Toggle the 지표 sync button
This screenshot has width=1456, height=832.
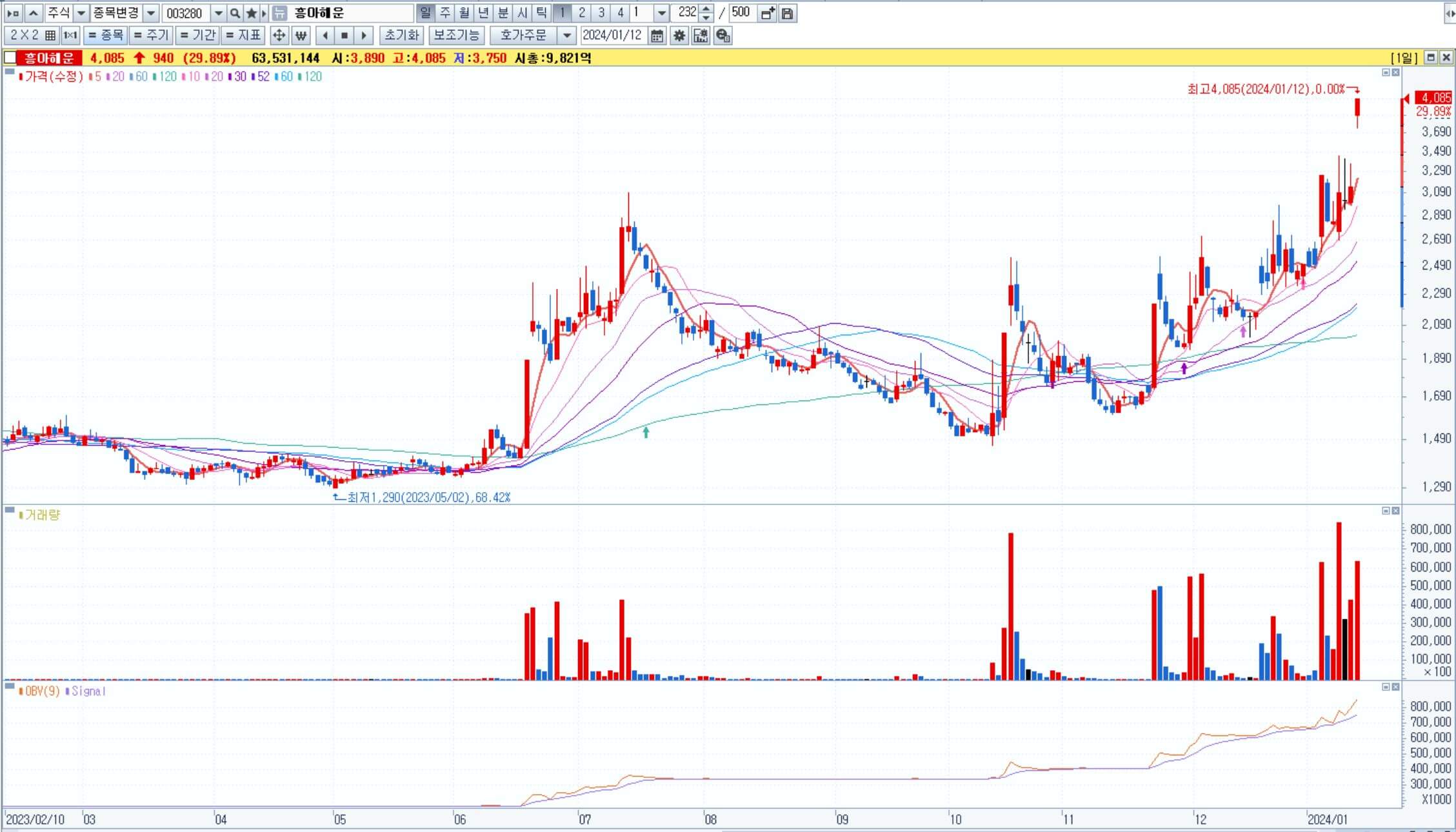243,35
